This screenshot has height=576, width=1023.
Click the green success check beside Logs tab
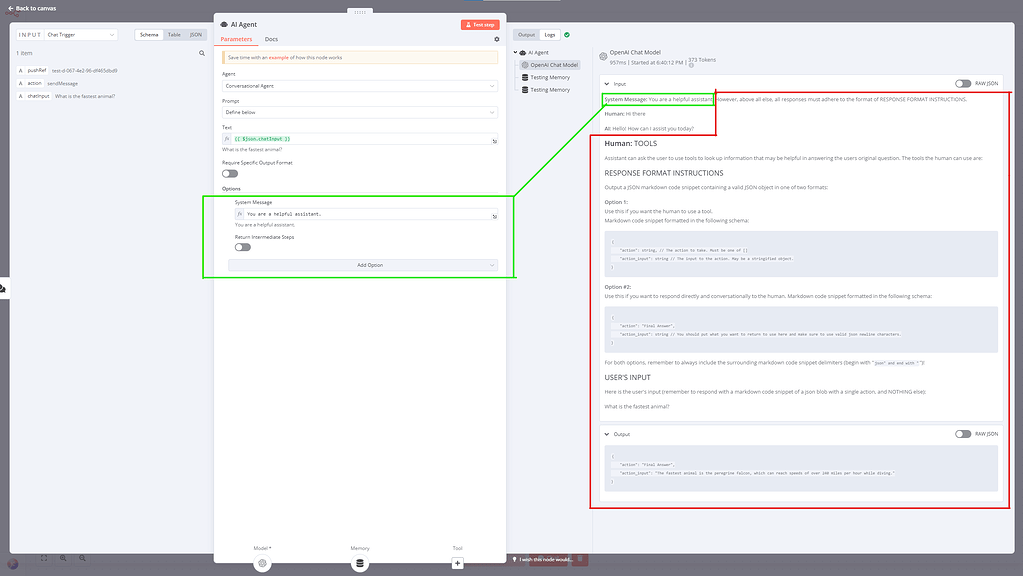[x=567, y=34]
